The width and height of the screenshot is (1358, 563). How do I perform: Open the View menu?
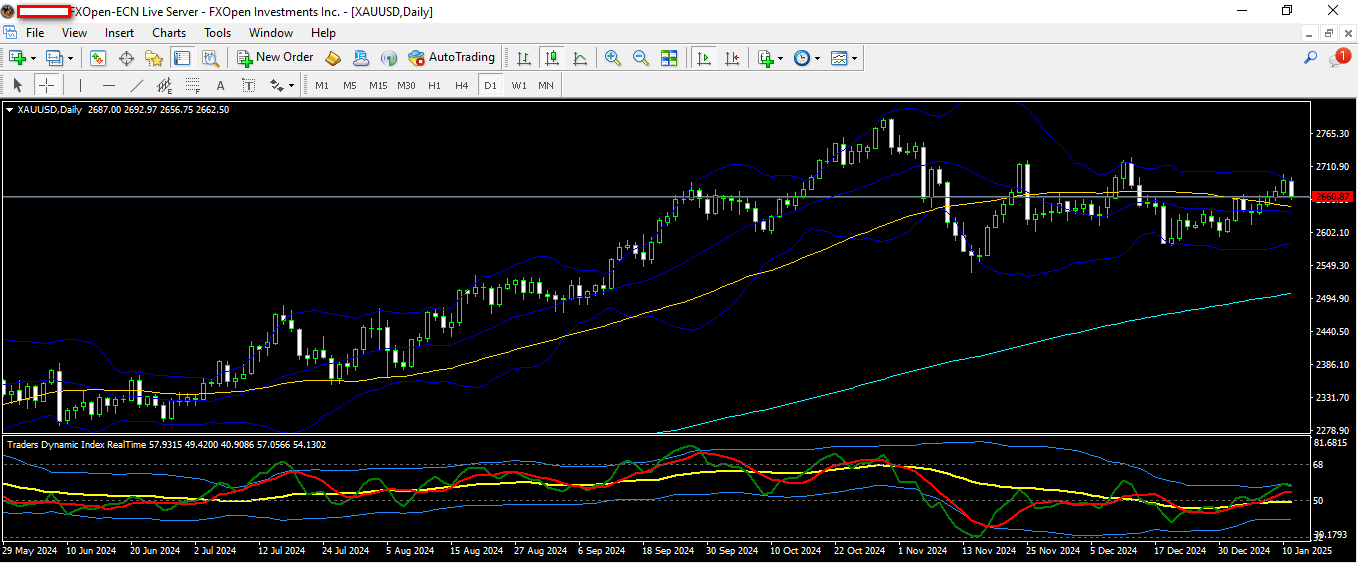[74, 32]
